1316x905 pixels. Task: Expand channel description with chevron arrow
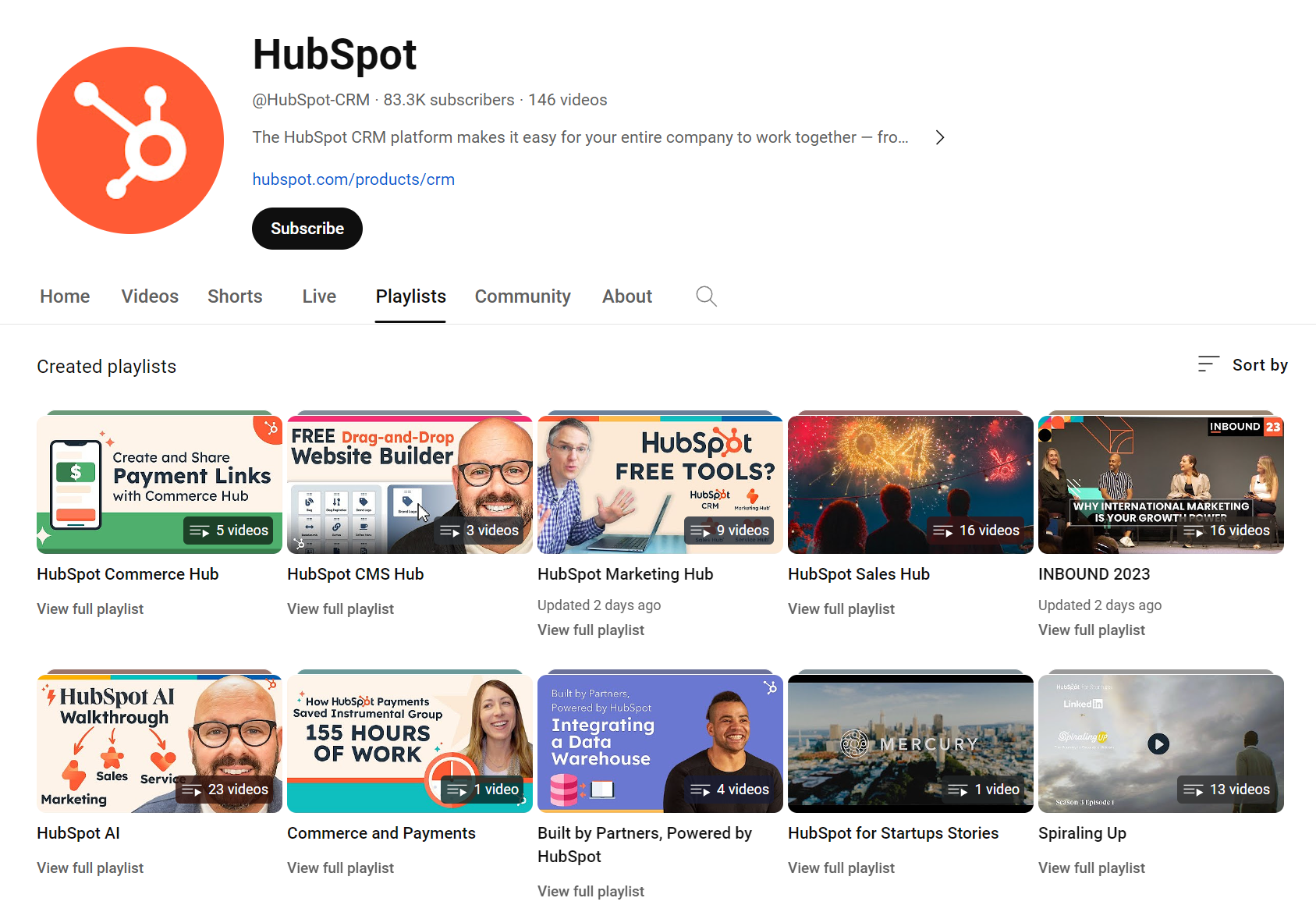coord(940,137)
